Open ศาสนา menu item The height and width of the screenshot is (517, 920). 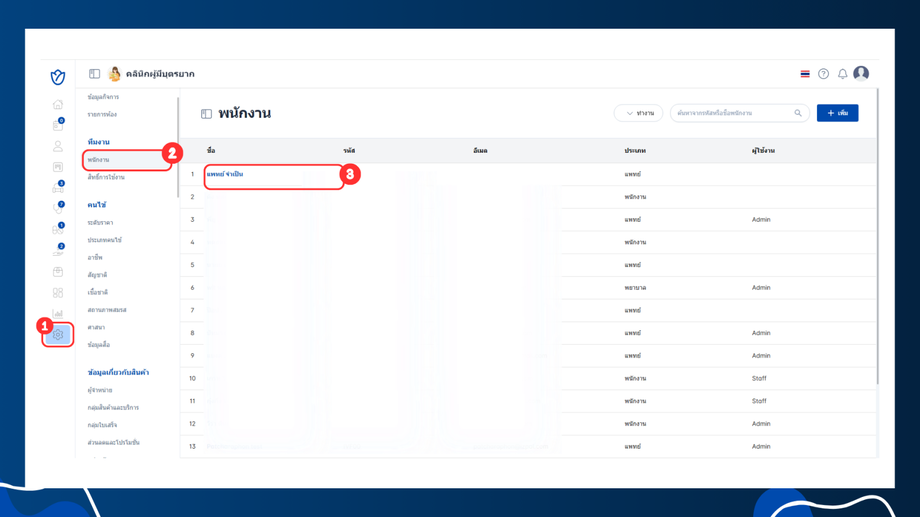[x=96, y=327]
